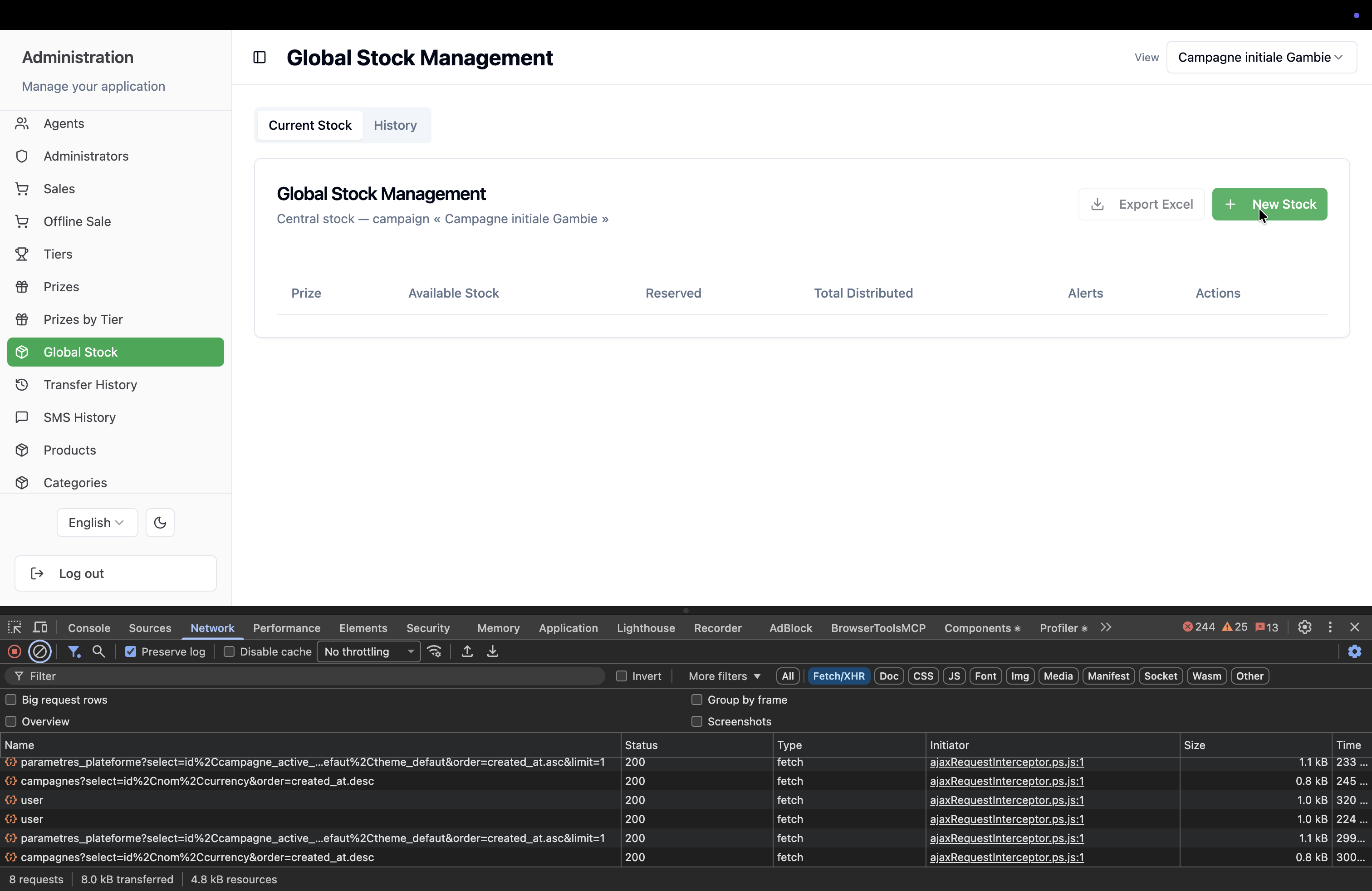
Task: Filter by Img request type
Action: tap(1020, 676)
